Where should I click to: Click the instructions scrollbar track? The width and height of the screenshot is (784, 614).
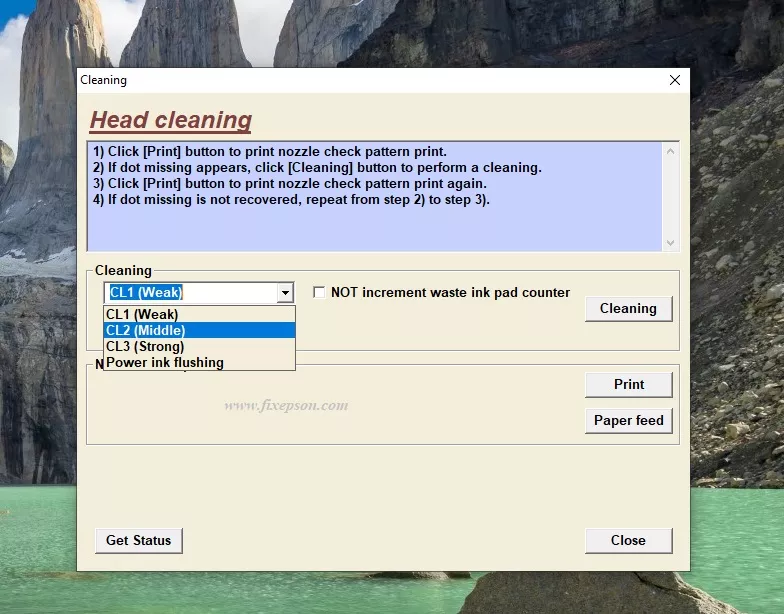[670, 196]
